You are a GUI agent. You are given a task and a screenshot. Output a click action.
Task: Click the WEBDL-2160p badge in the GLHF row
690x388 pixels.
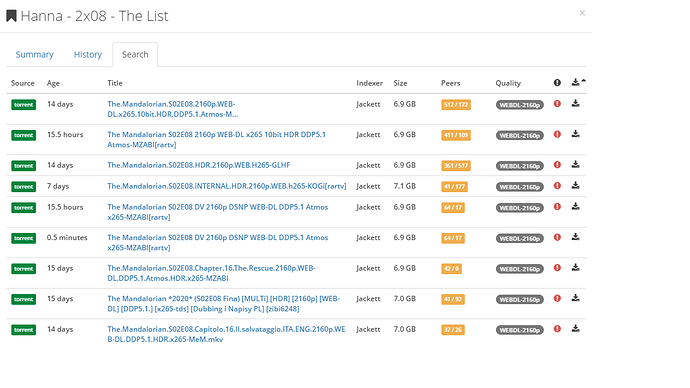520,166
